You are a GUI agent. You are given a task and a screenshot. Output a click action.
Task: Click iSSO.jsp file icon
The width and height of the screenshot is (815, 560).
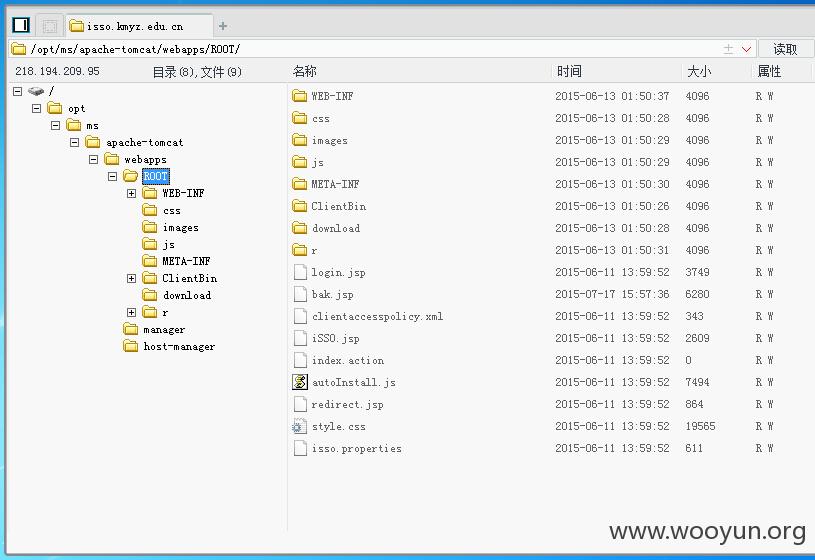300,338
